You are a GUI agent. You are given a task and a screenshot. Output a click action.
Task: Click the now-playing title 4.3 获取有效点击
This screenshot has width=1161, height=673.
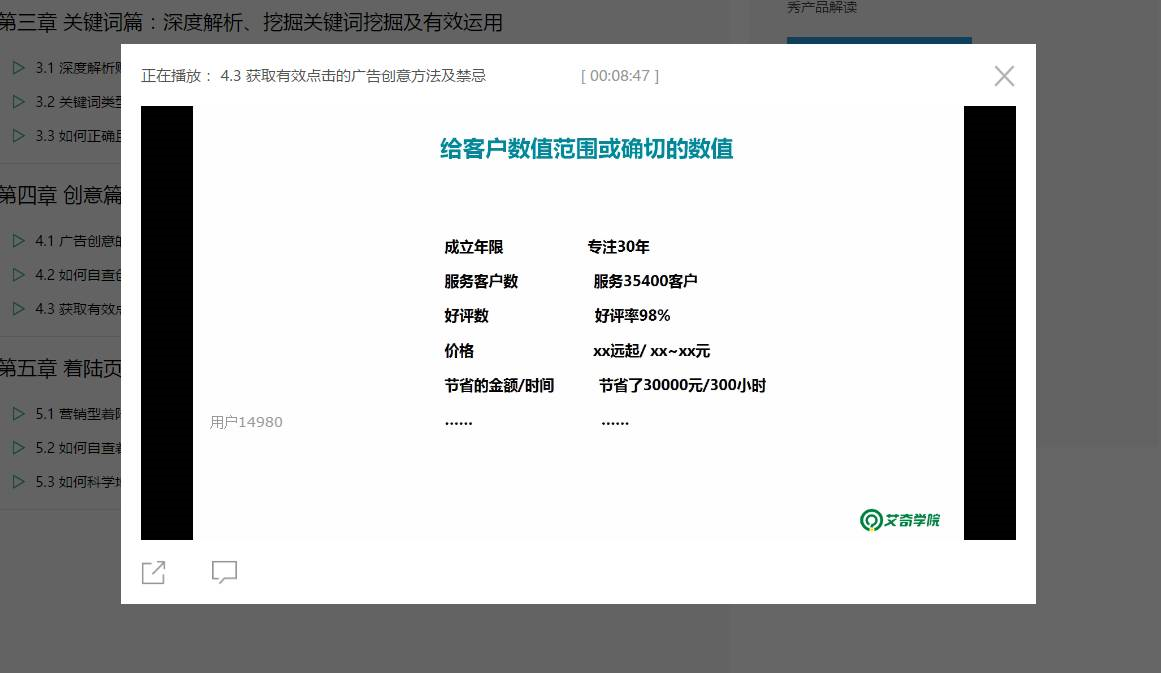[x=353, y=76]
